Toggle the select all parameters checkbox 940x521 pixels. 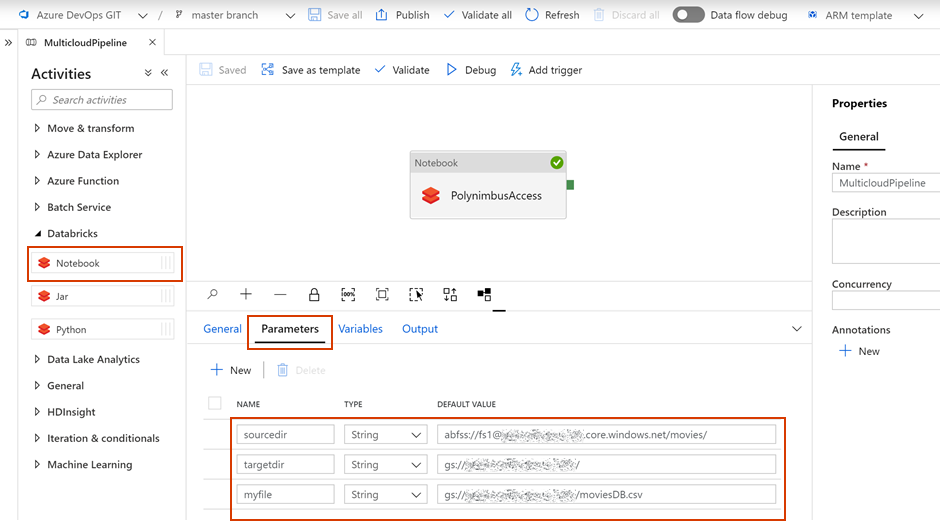[x=215, y=403]
